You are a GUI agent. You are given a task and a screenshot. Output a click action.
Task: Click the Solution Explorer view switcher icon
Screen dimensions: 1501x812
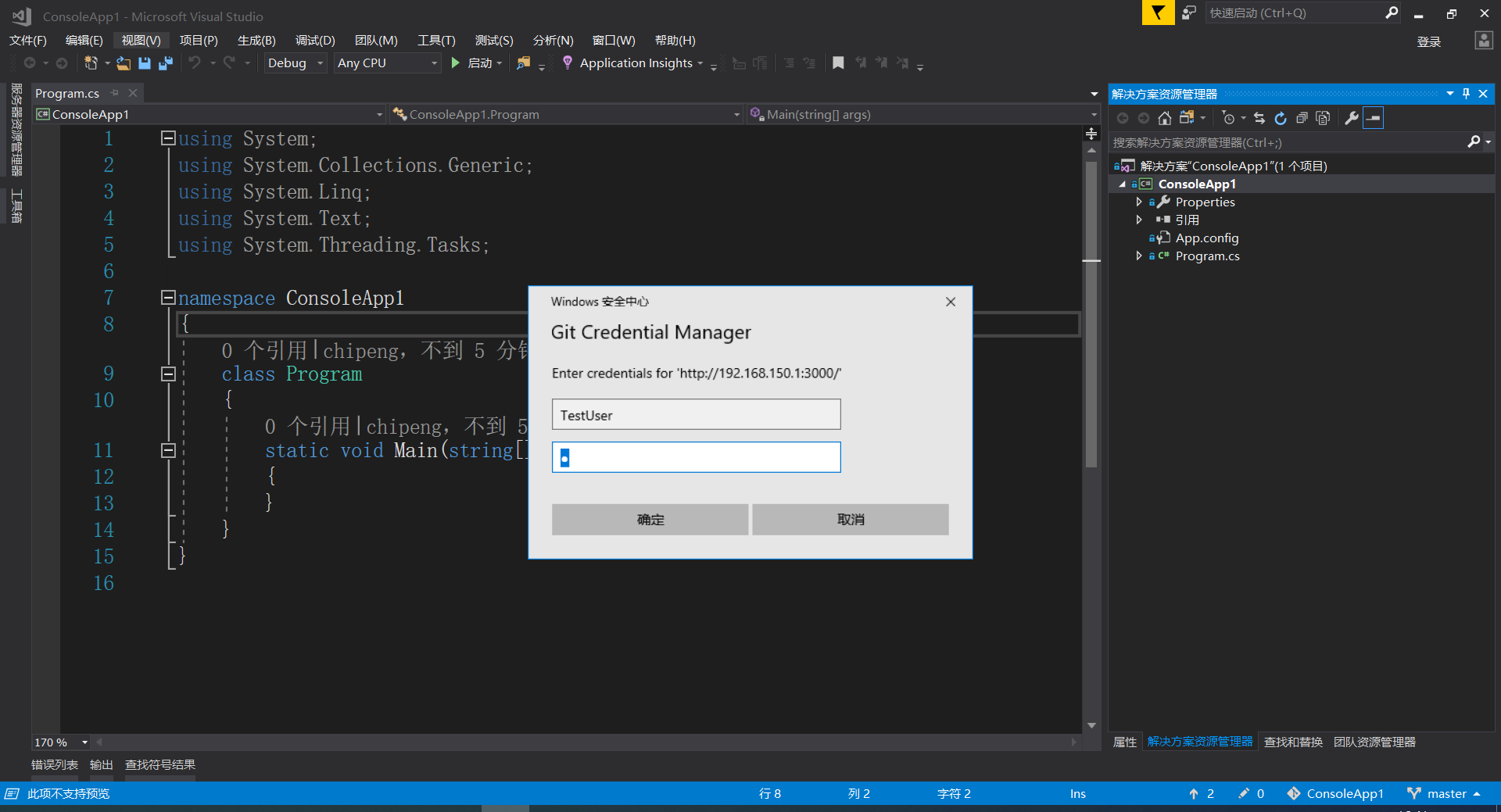coord(1187,118)
